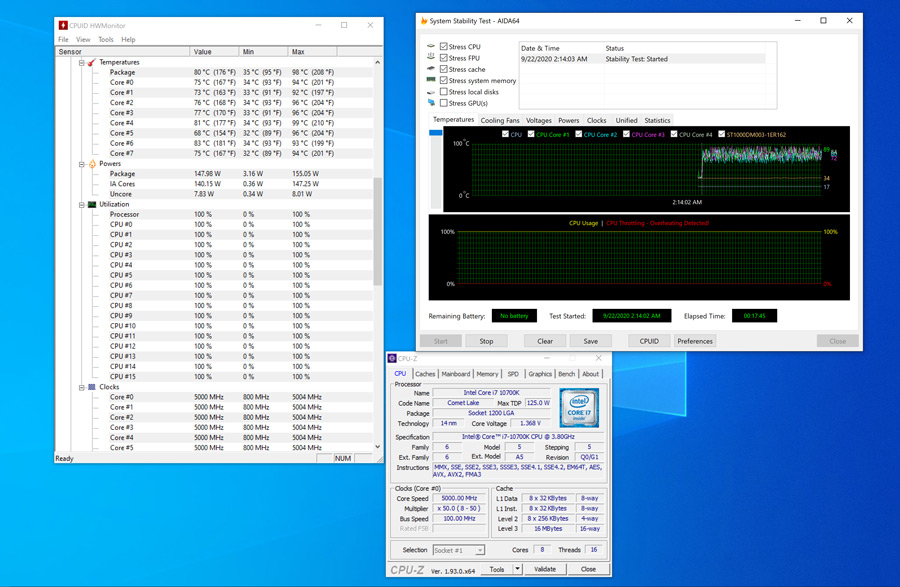The width and height of the screenshot is (900, 587).
Task: Toggle the Stress FPU checkbox
Action: click(444, 58)
